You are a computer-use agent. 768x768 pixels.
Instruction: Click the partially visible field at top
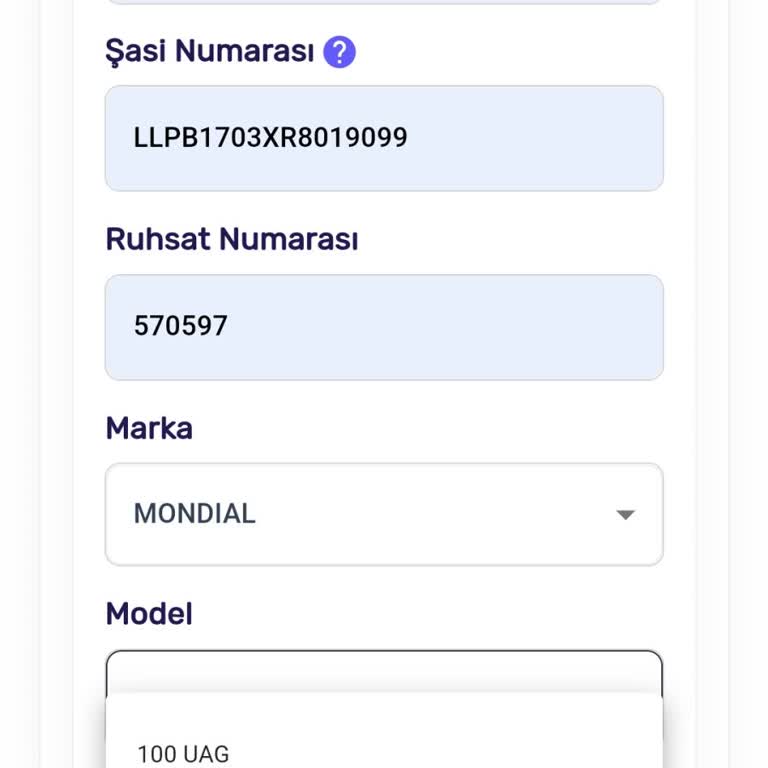tap(383, 2)
